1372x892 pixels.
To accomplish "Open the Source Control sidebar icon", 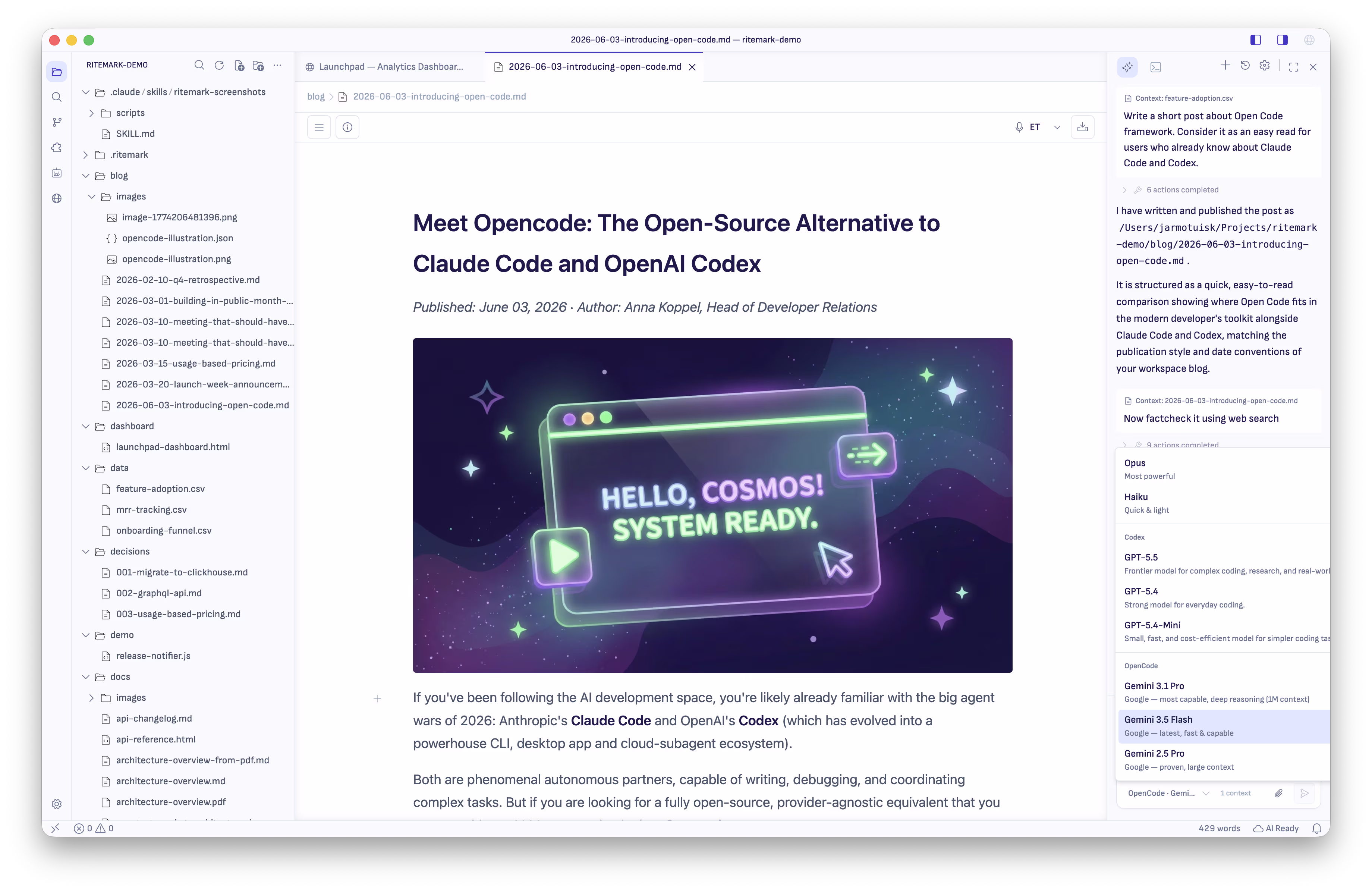I will 57,122.
